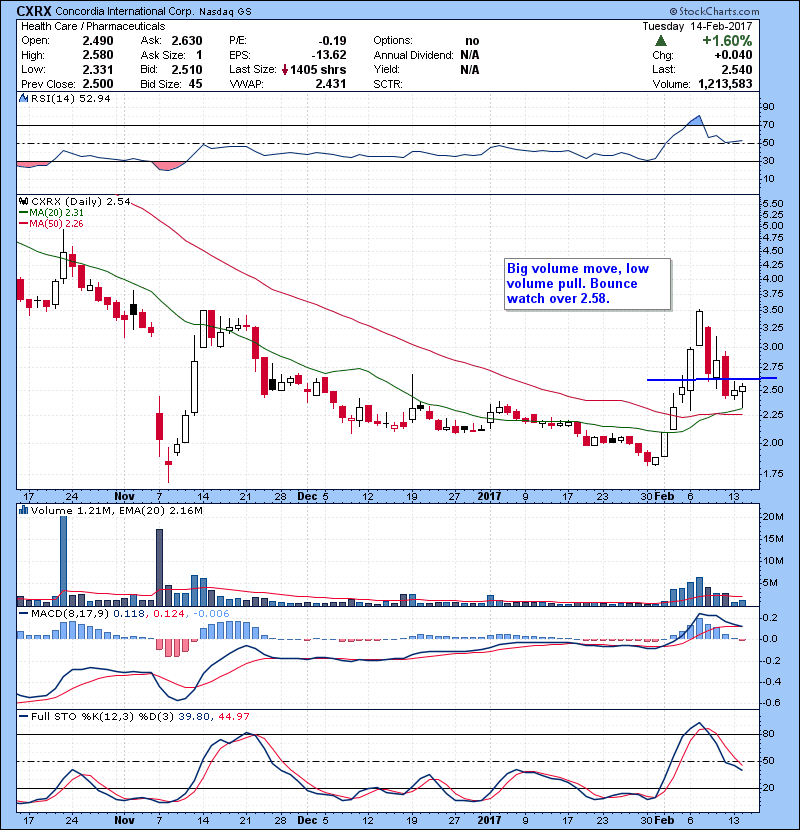Click Health Care / Pharmaceuticals sector text

click(93, 26)
